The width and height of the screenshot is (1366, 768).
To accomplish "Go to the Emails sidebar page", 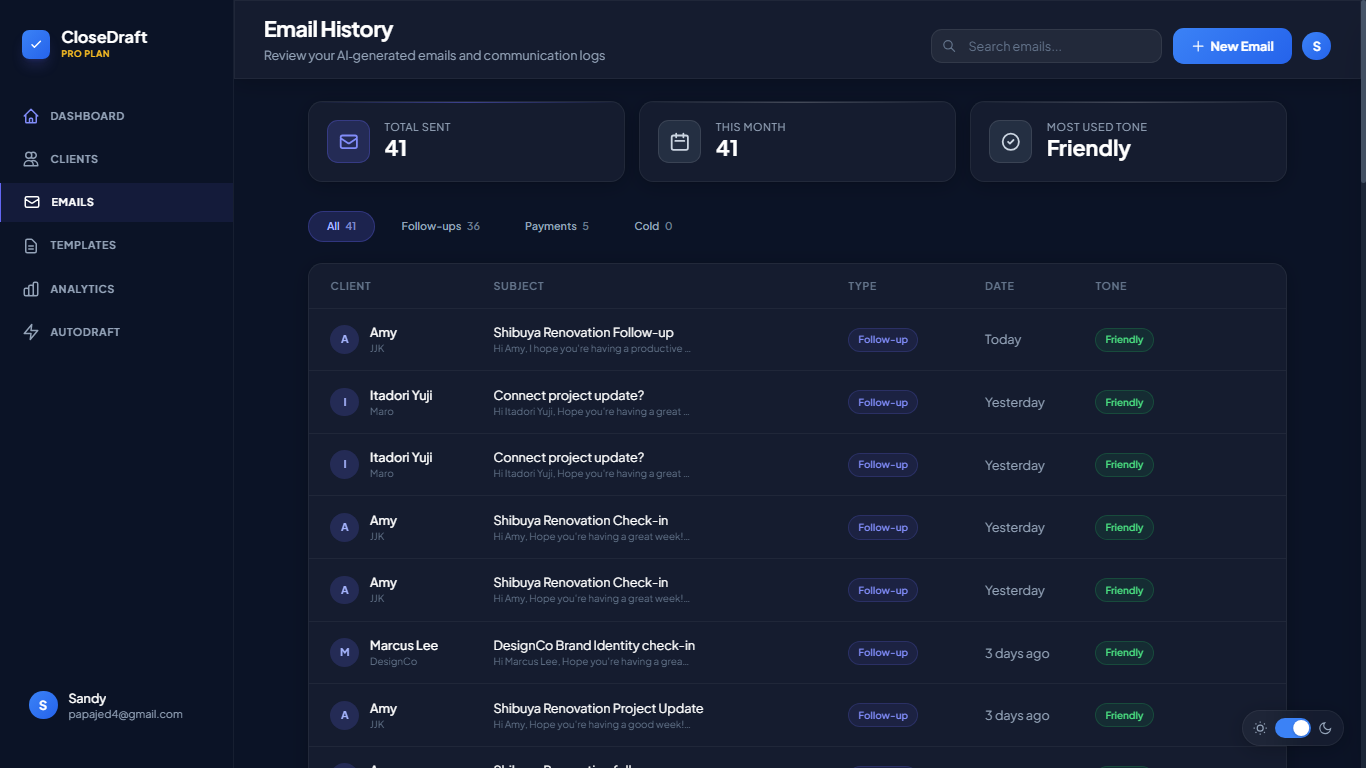I will click(117, 202).
